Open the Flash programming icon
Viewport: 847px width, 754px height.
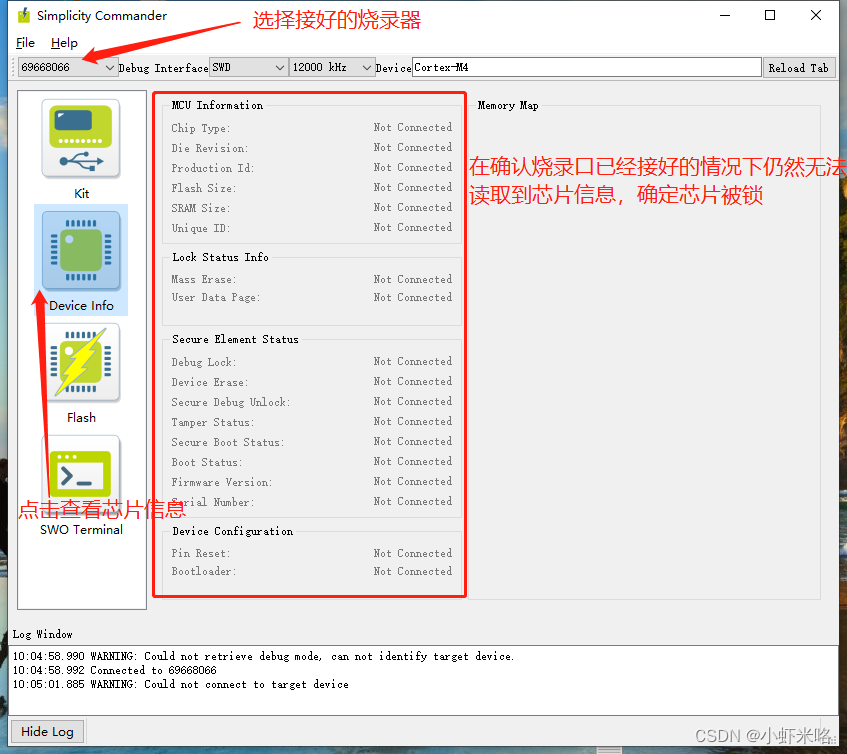coord(81,362)
